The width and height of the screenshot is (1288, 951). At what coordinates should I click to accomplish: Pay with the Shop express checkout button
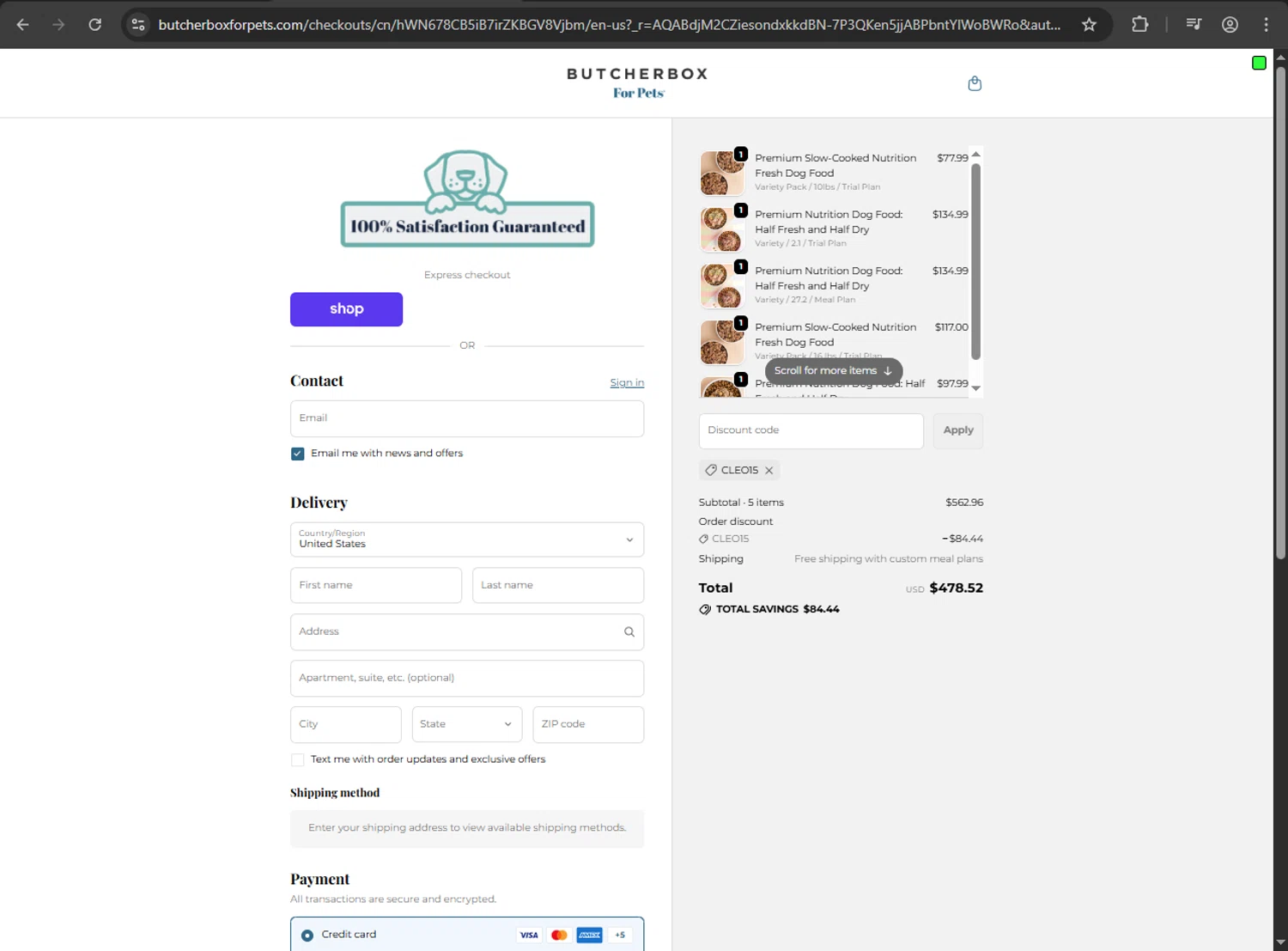(346, 309)
